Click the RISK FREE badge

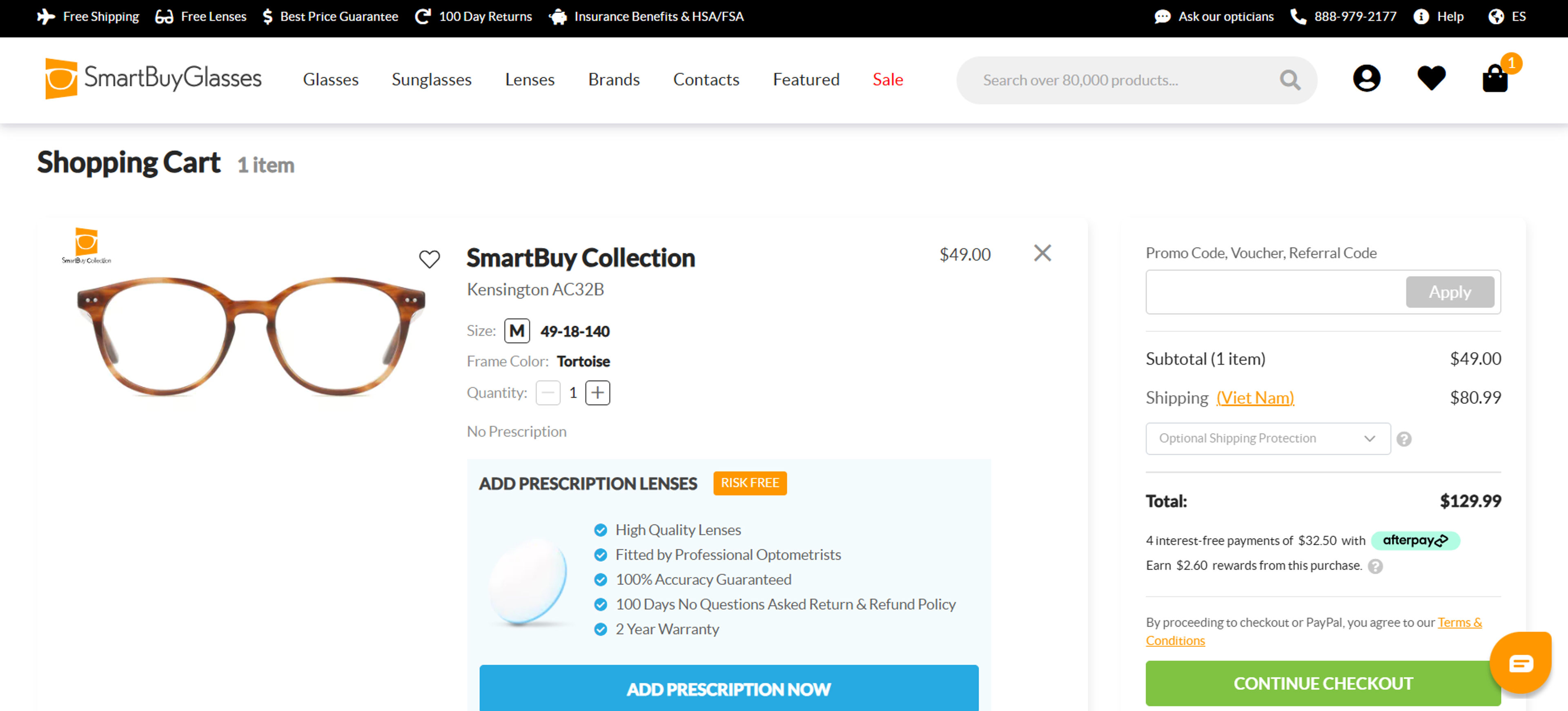[x=750, y=483]
